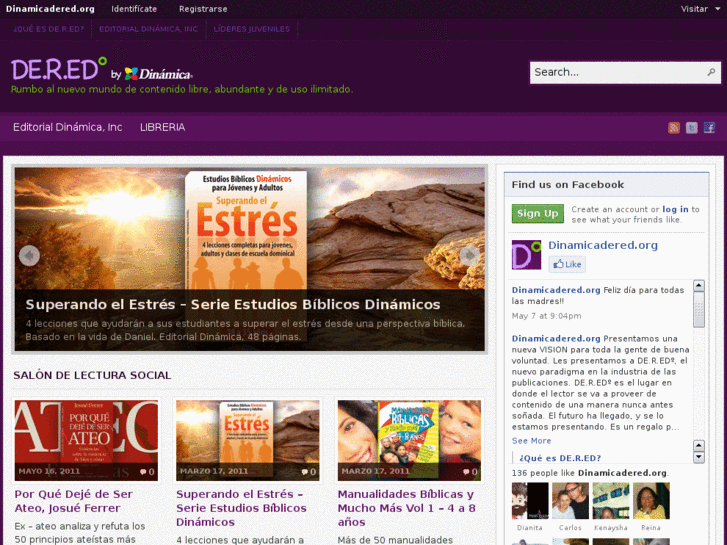Click comment count on Estrés post thumbnail
This screenshot has height=545, width=727.
click(309, 472)
